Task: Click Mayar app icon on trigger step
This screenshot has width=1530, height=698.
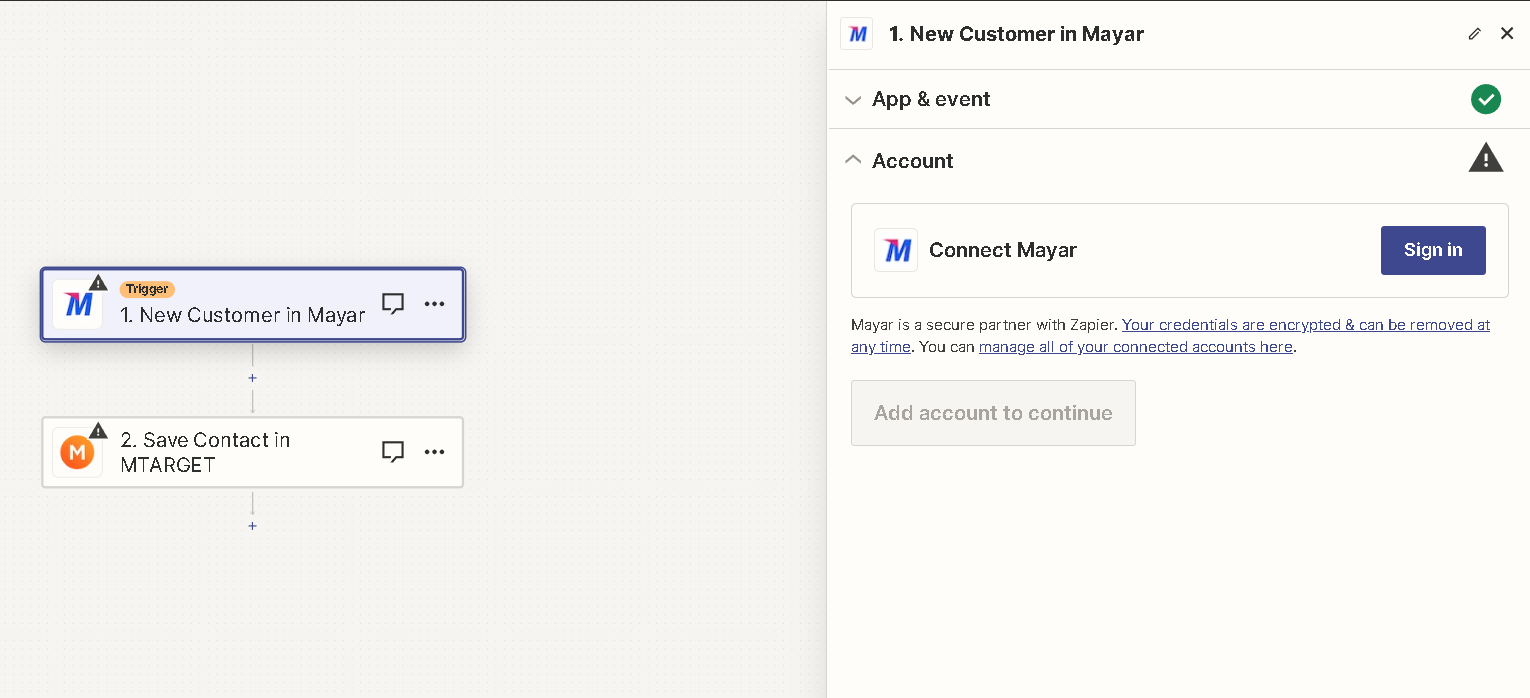Action: click(x=78, y=304)
